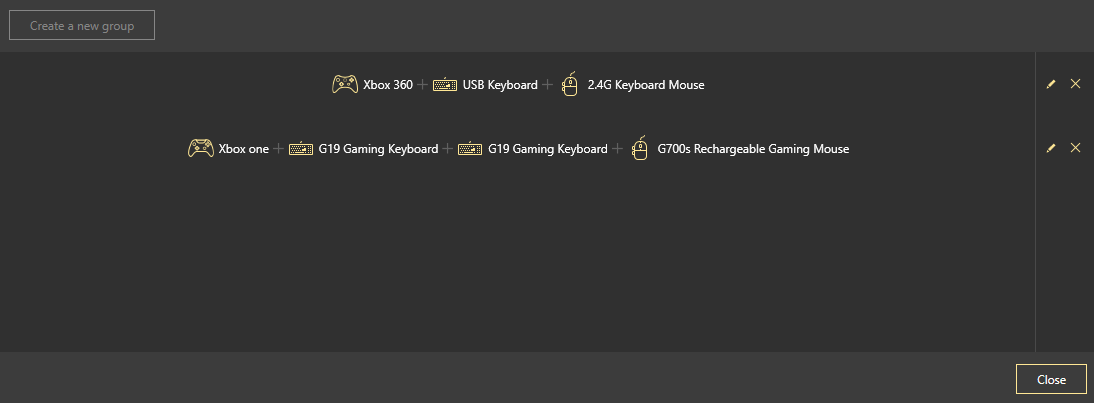This screenshot has width=1094, height=403.
Task: Select the USB Keyboard icon
Action: (x=445, y=85)
